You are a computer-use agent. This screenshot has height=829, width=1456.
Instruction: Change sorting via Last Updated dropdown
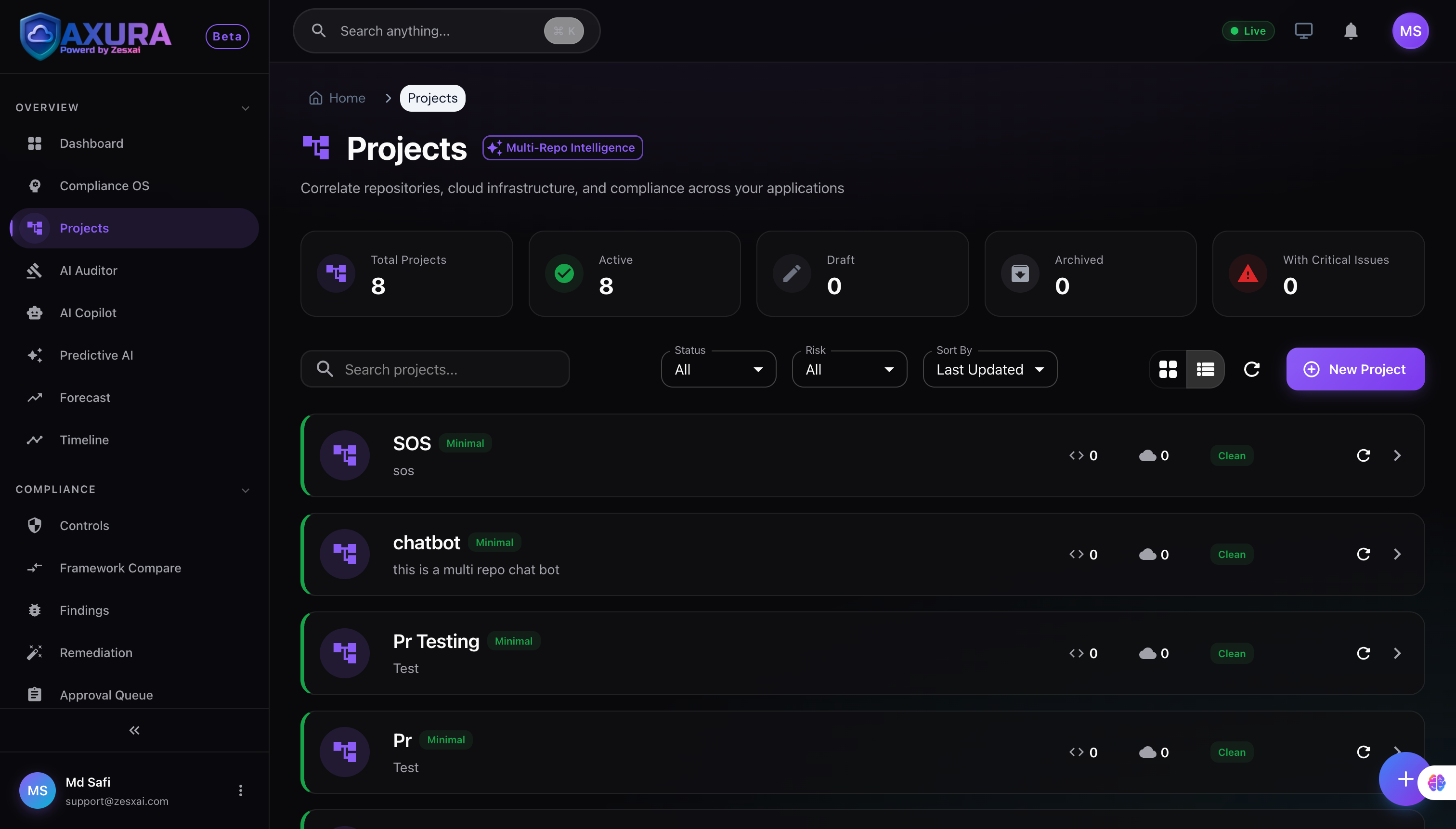[x=989, y=369]
